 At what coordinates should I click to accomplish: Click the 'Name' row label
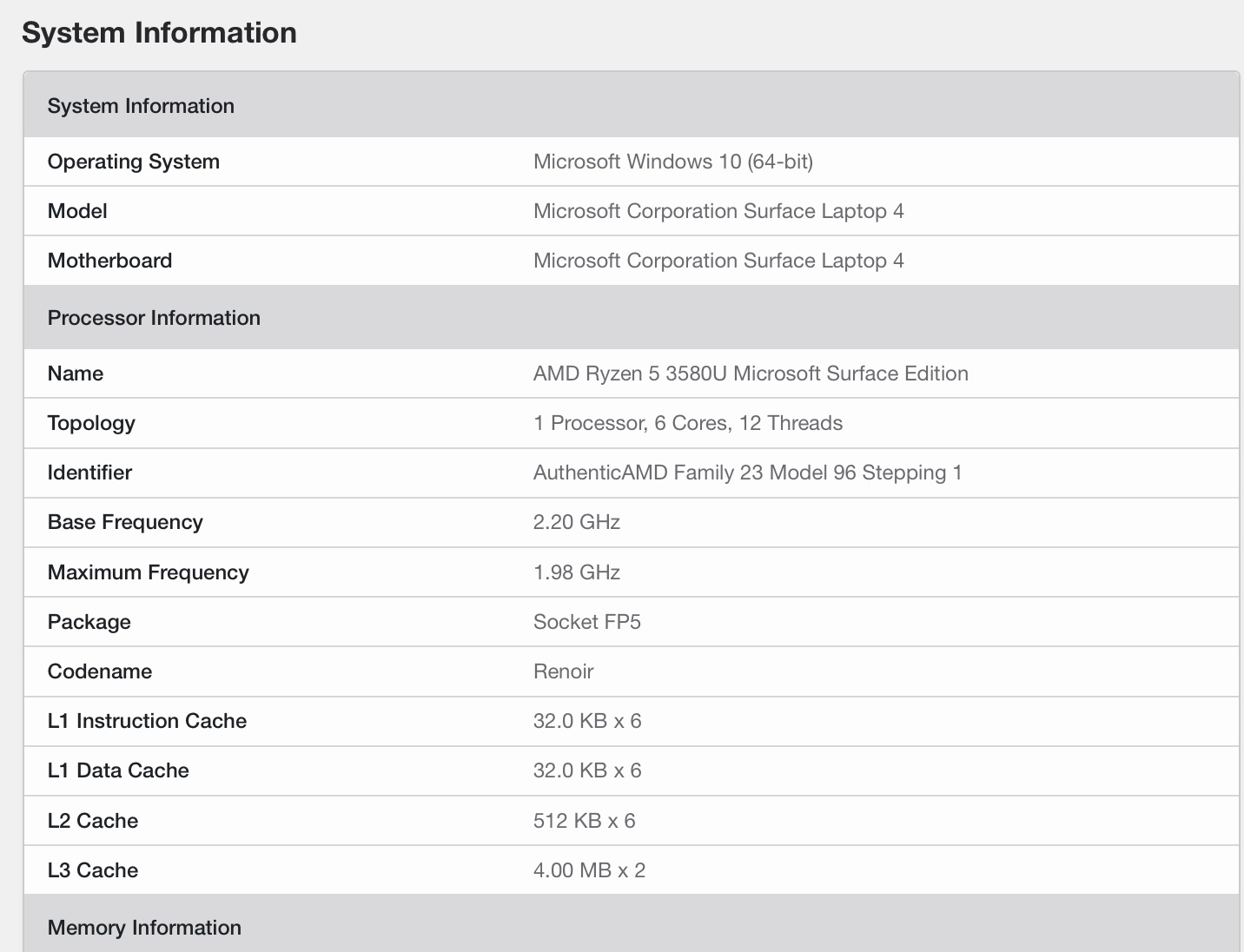pos(76,374)
